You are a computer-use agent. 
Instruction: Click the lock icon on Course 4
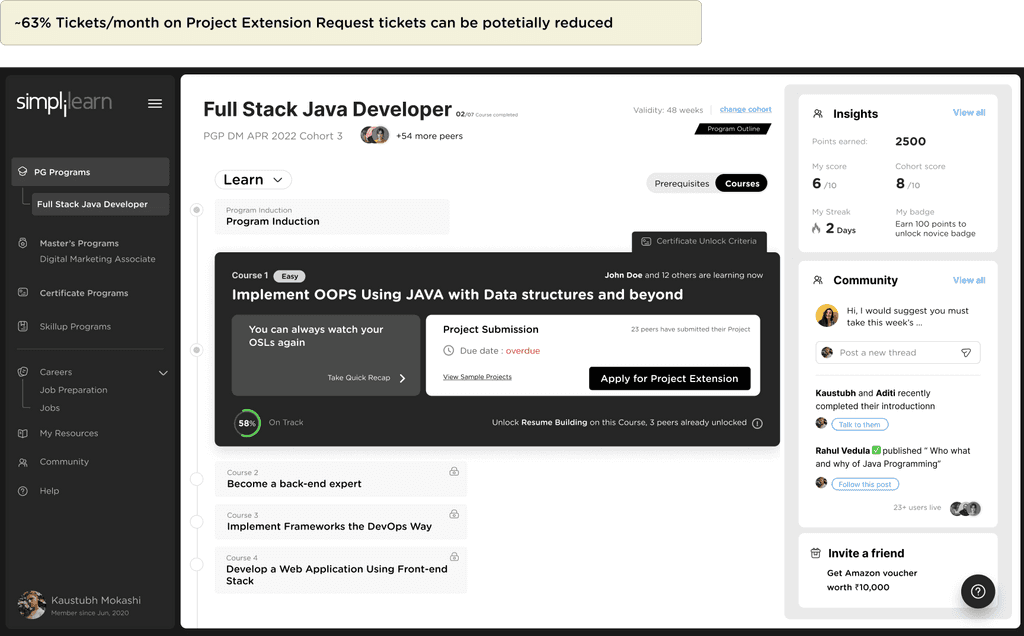pyautogui.click(x=454, y=556)
